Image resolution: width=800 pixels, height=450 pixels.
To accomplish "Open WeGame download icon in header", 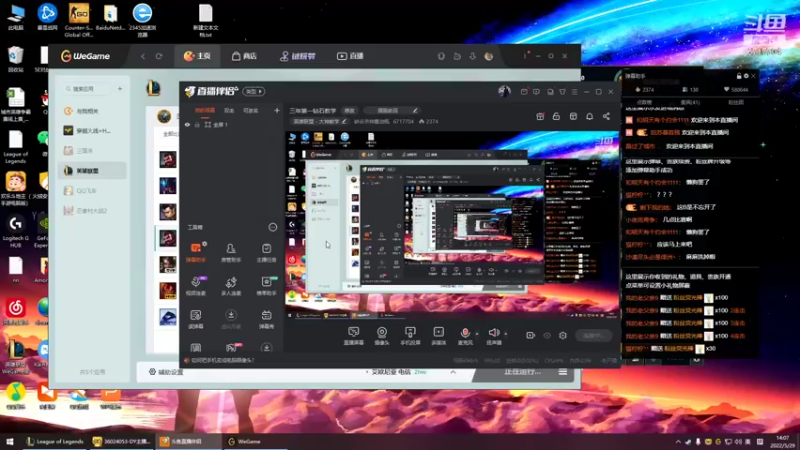I will click(x=472, y=56).
